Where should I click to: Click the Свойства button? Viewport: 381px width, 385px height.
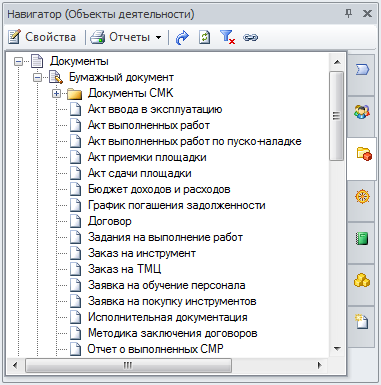click(x=42, y=37)
